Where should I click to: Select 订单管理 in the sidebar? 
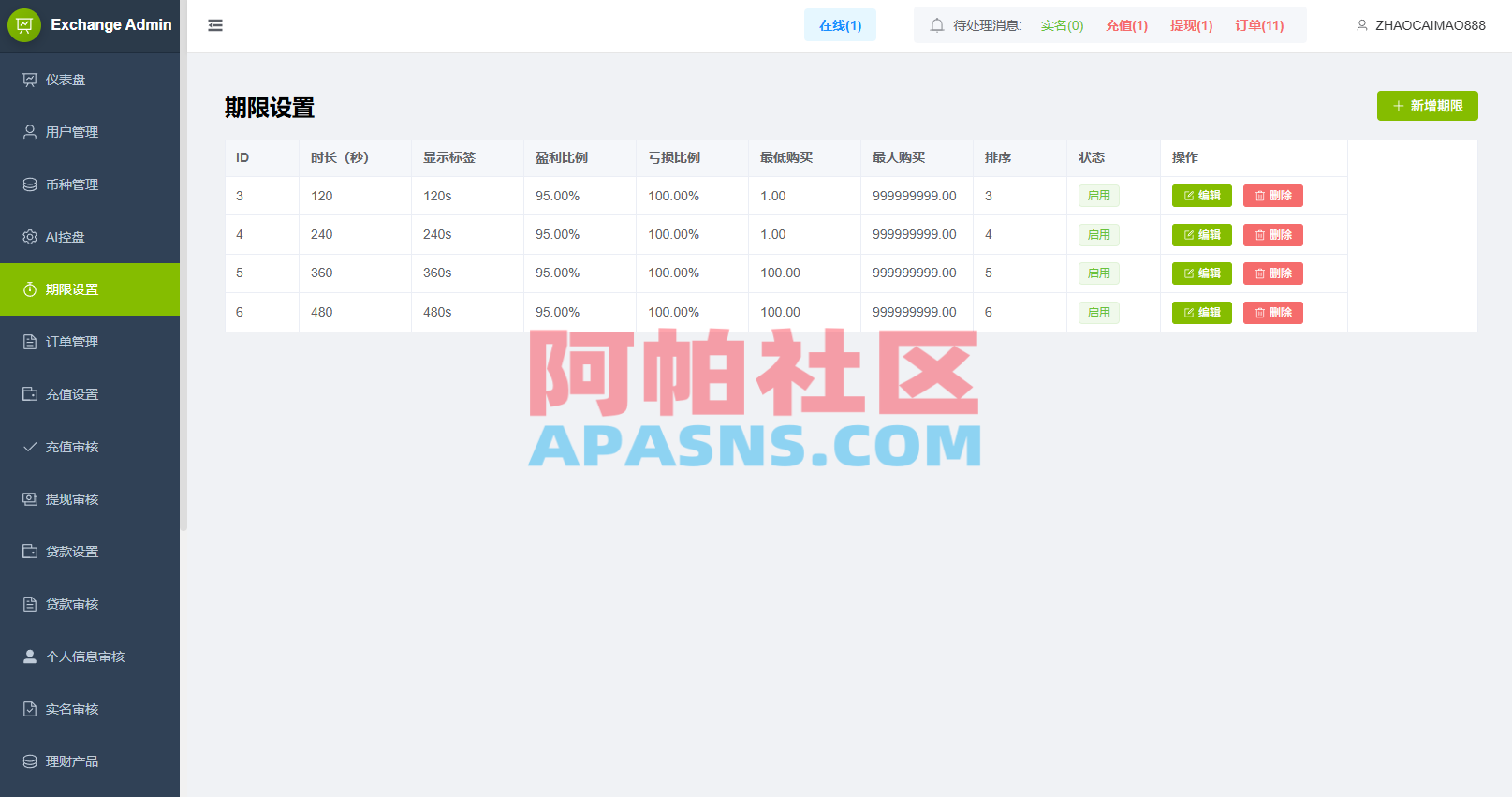coord(90,342)
